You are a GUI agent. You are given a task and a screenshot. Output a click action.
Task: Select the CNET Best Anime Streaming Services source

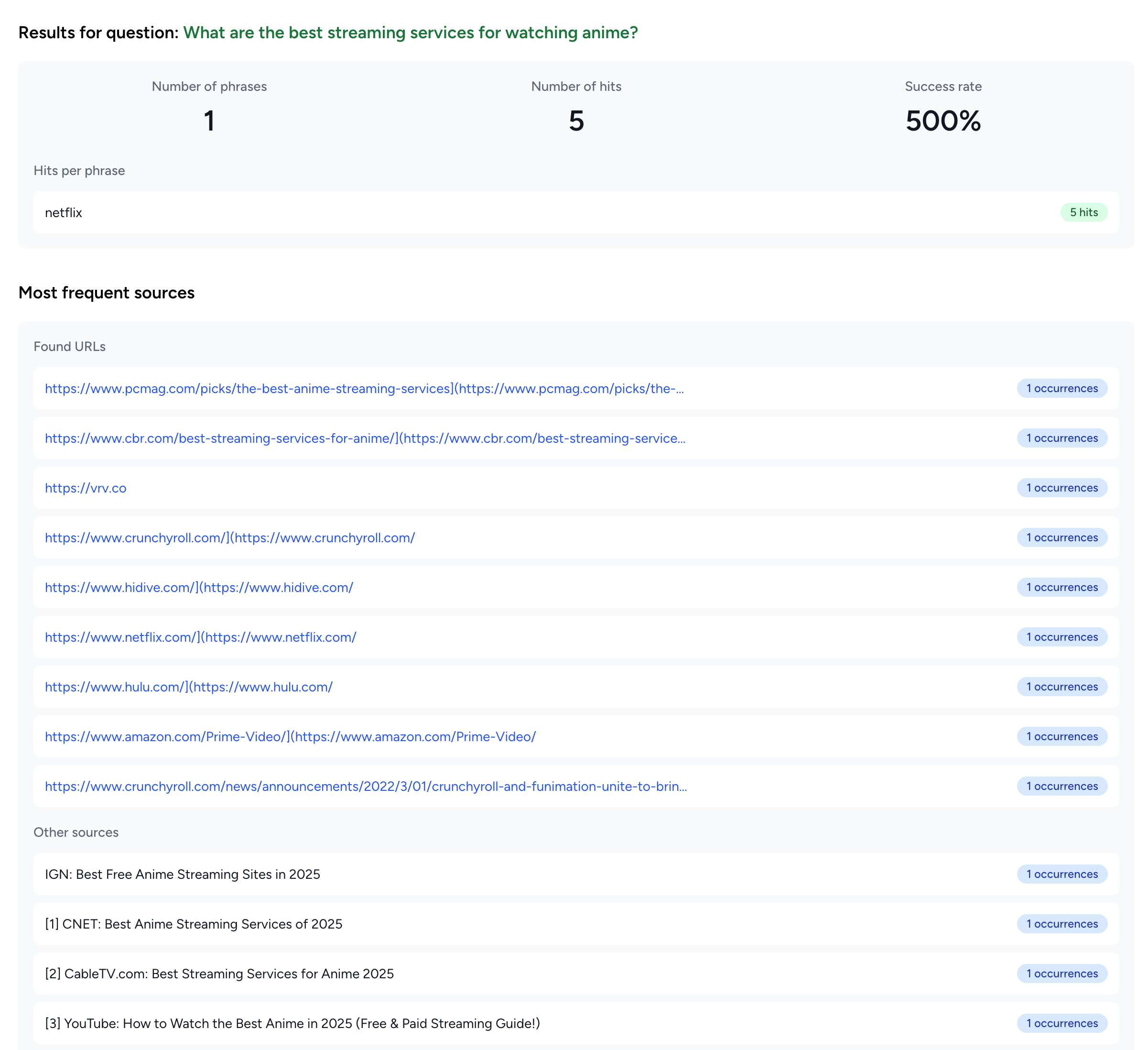(x=194, y=924)
